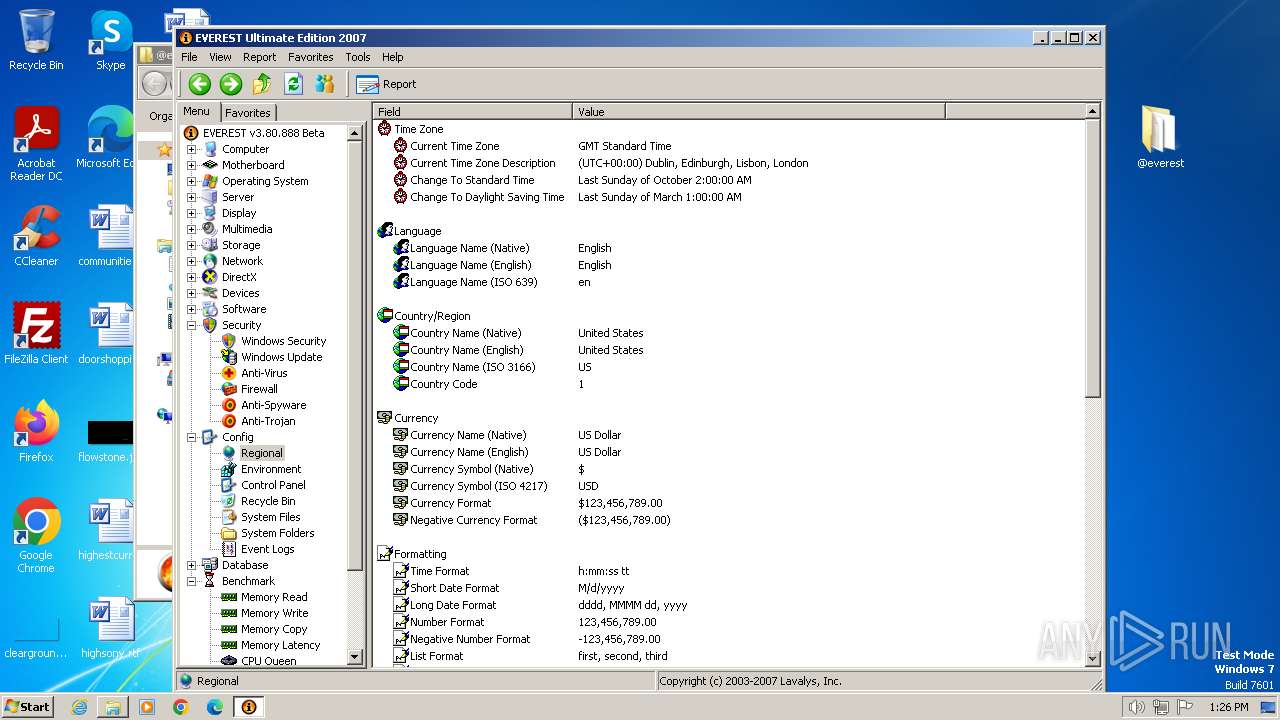Image resolution: width=1280 pixels, height=720 pixels.
Task: Open the Windows Start menu
Action: click(x=27, y=706)
